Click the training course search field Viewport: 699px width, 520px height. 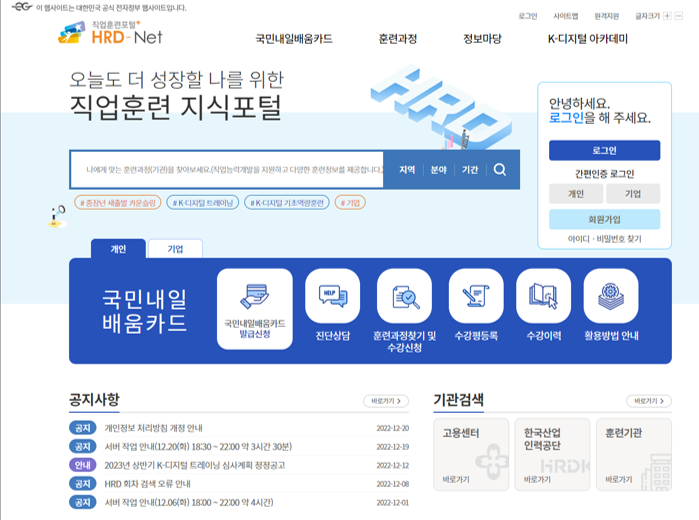(x=227, y=169)
